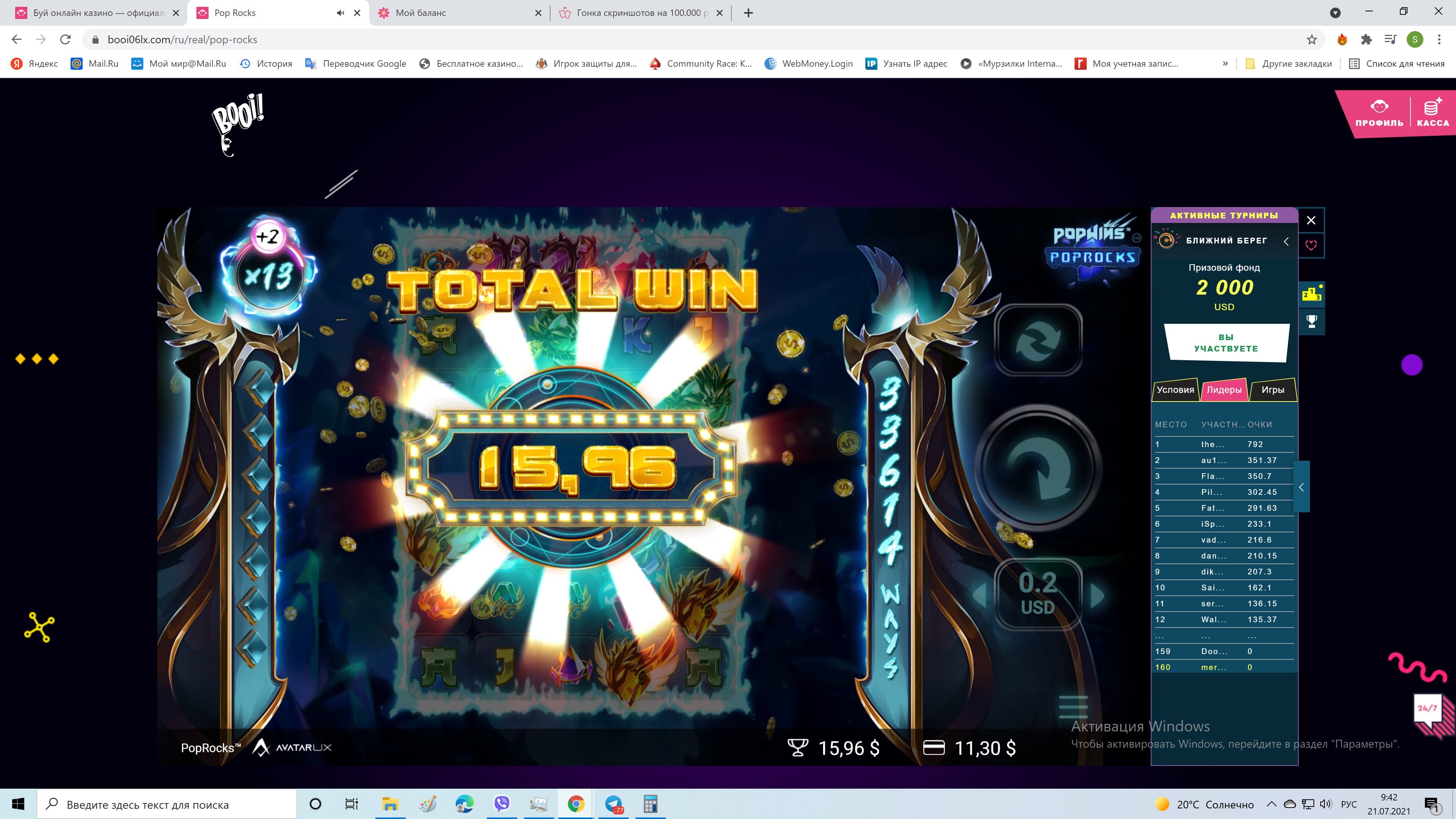The height and width of the screenshot is (819, 1456).
Task: Open the Касса cashier icon
Action: tap(1432, 113)
